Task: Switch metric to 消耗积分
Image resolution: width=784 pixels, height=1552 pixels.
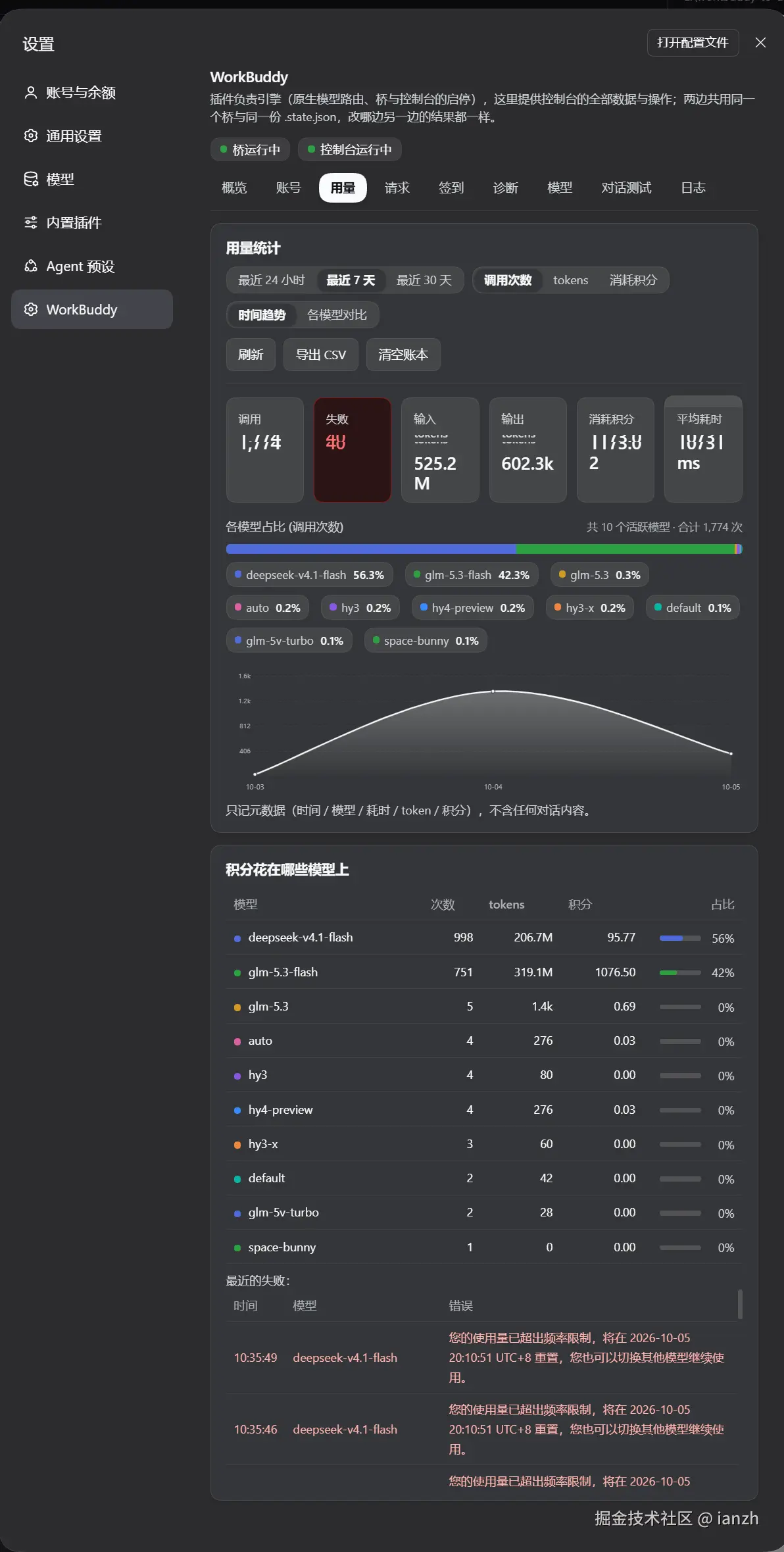Action: tap(633, 280)
